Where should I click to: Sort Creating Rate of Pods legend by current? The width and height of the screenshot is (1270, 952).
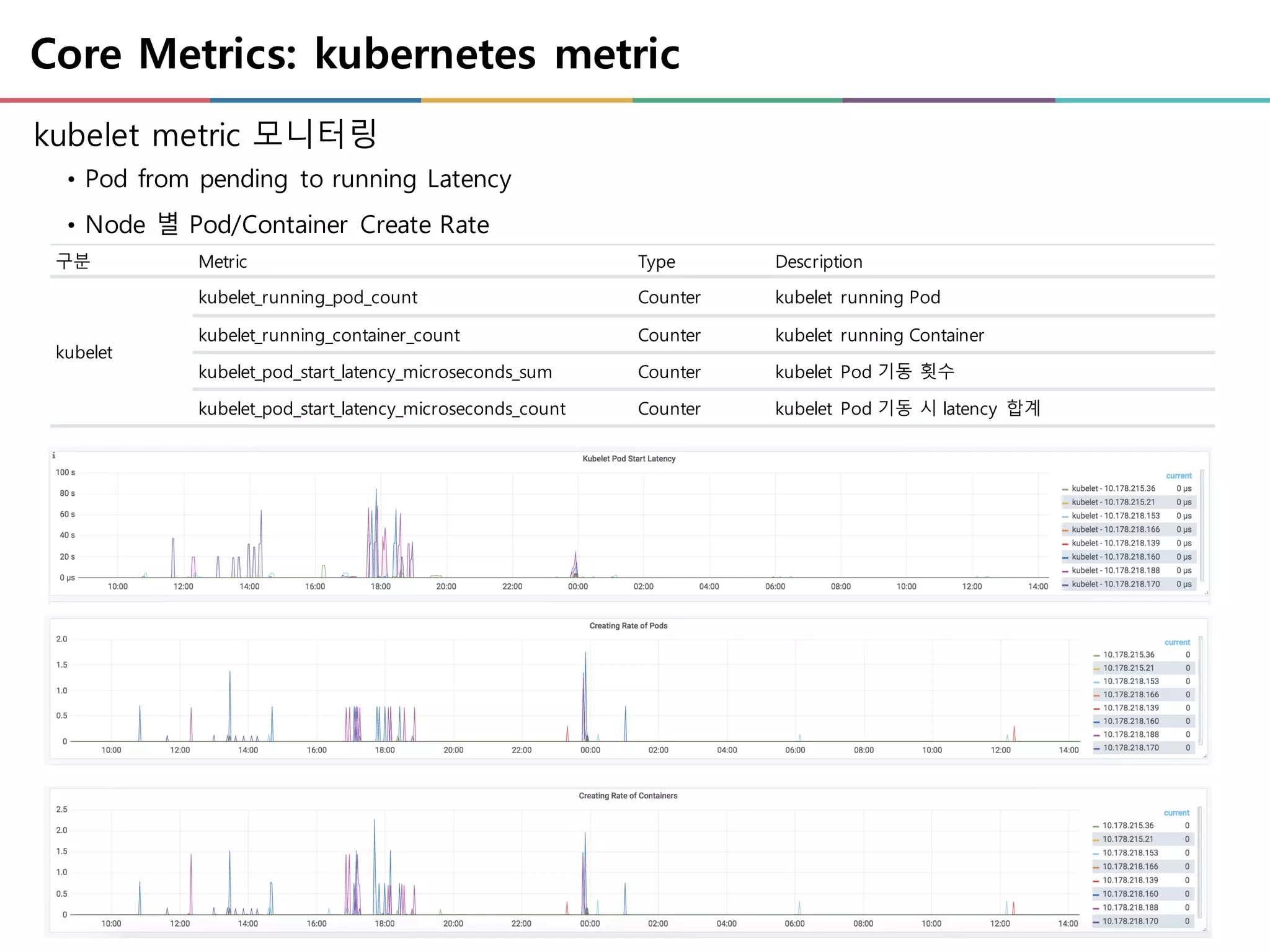pos(1177,643)
